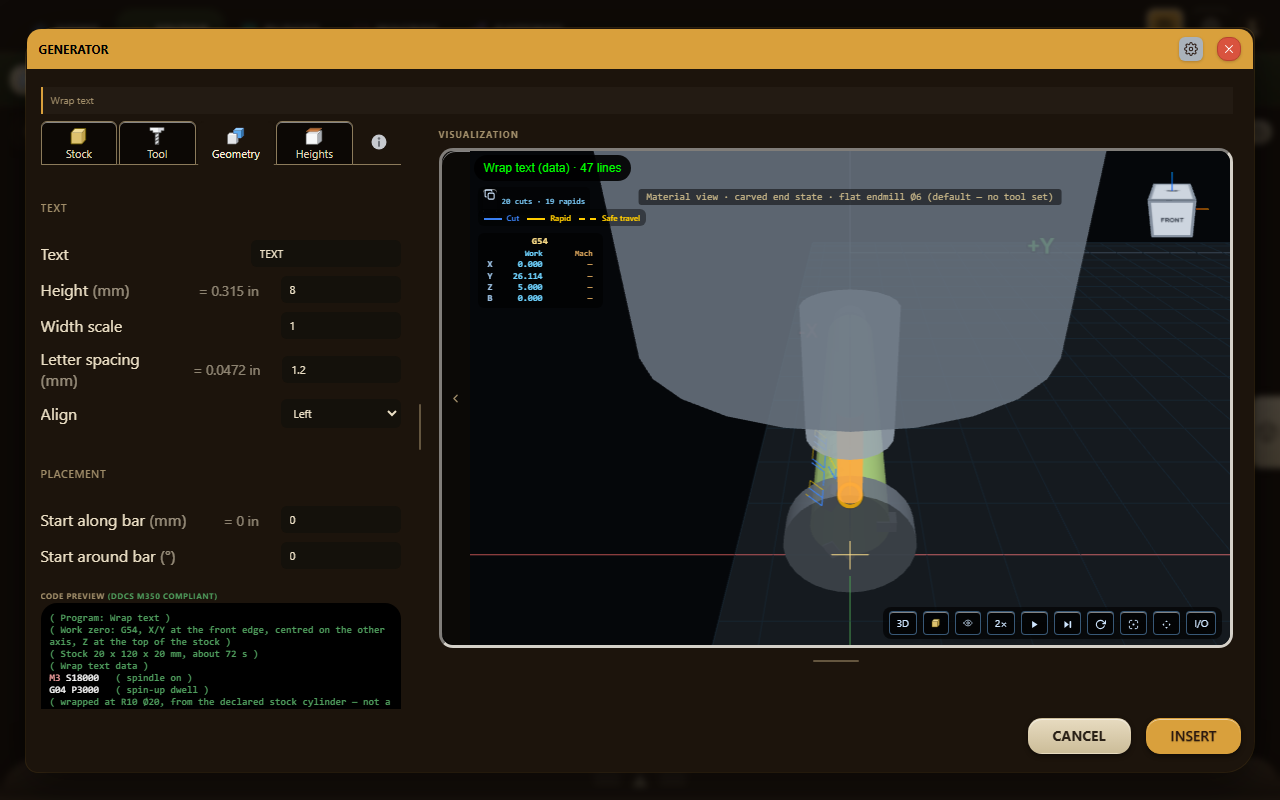Change 2x playback speed

[1001, 623]
